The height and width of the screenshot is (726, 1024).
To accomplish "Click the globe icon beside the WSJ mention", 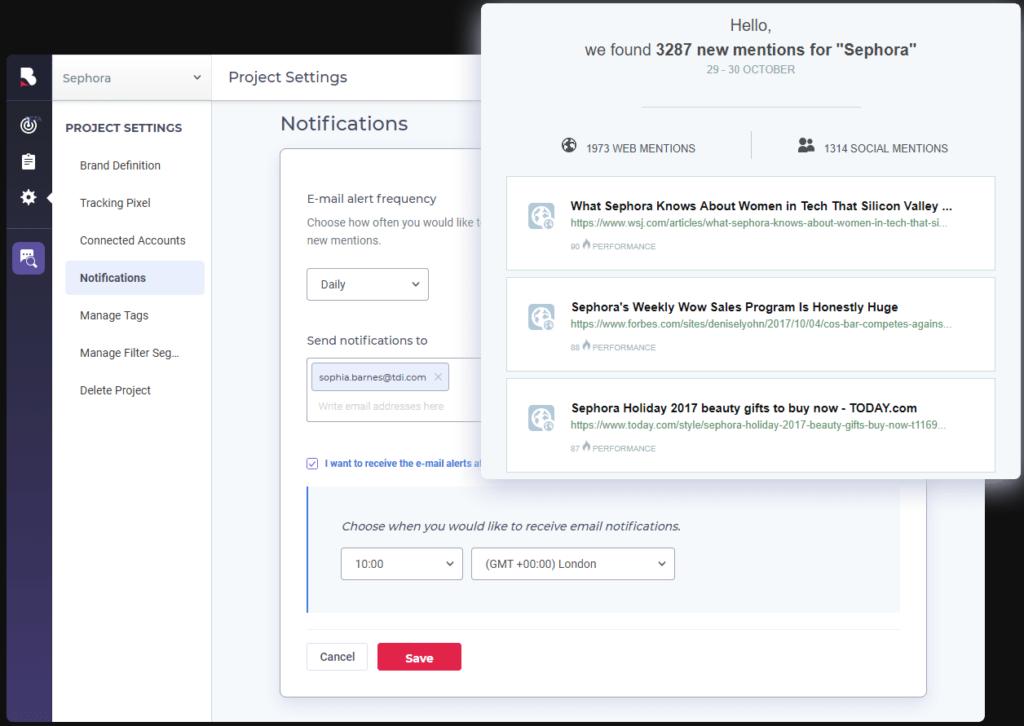I will [x=541, y=216].
